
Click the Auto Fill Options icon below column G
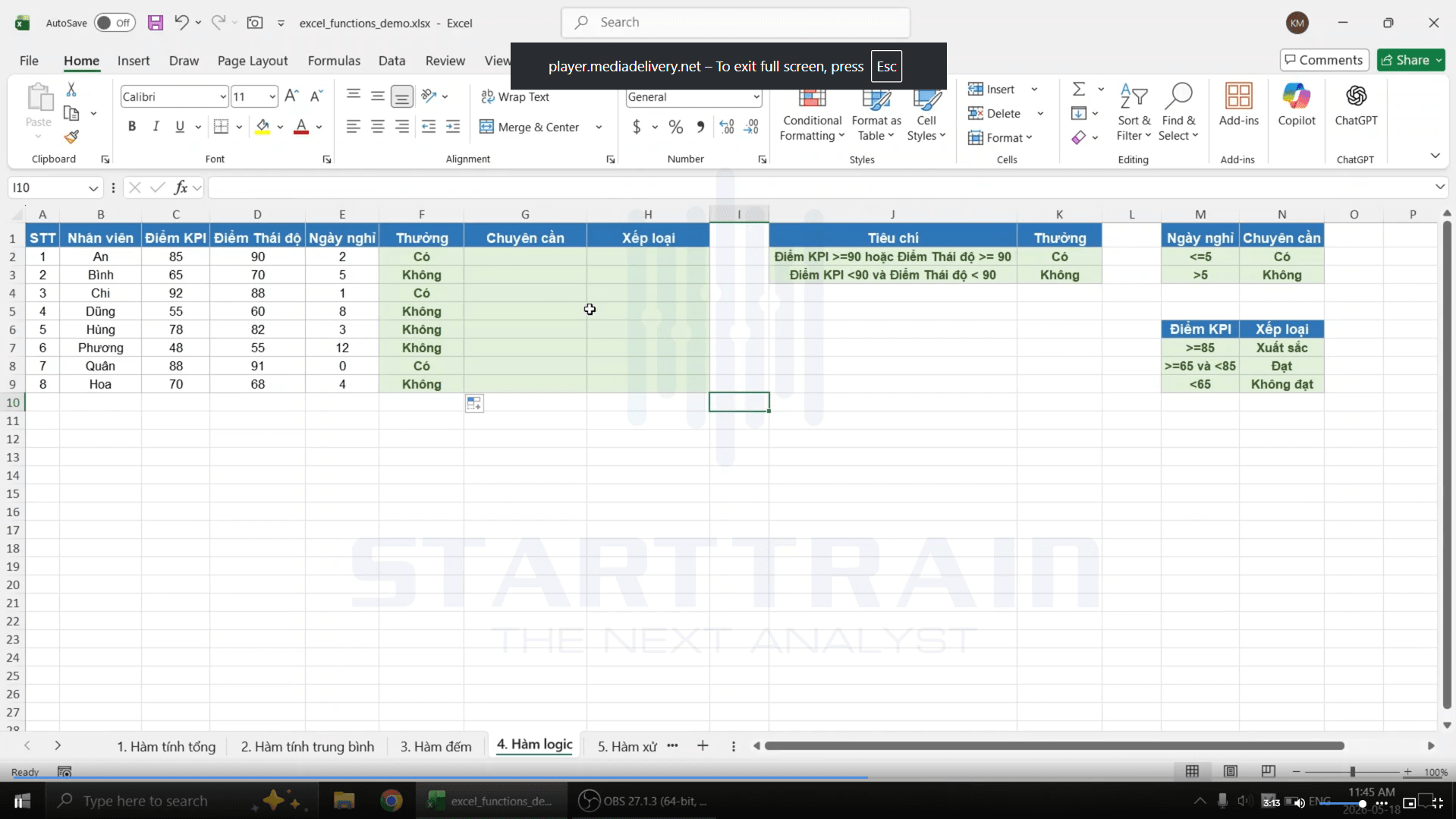coord(474,404)
